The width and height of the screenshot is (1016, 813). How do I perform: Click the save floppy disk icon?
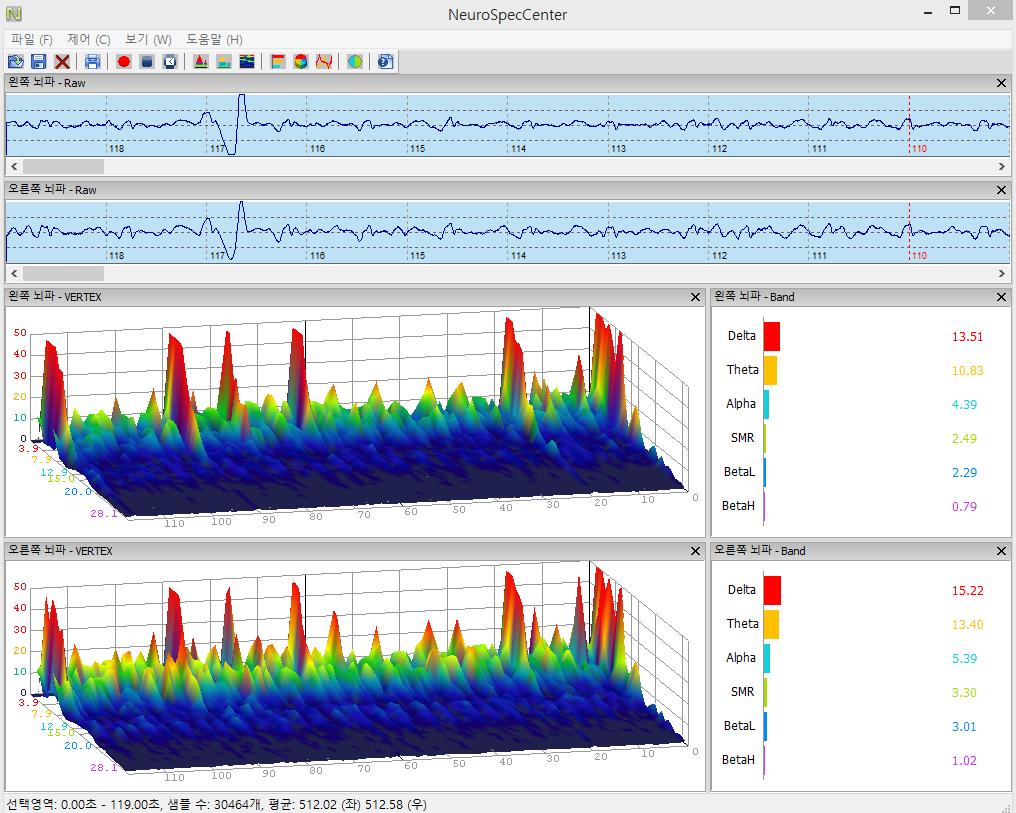click(38, 62)
